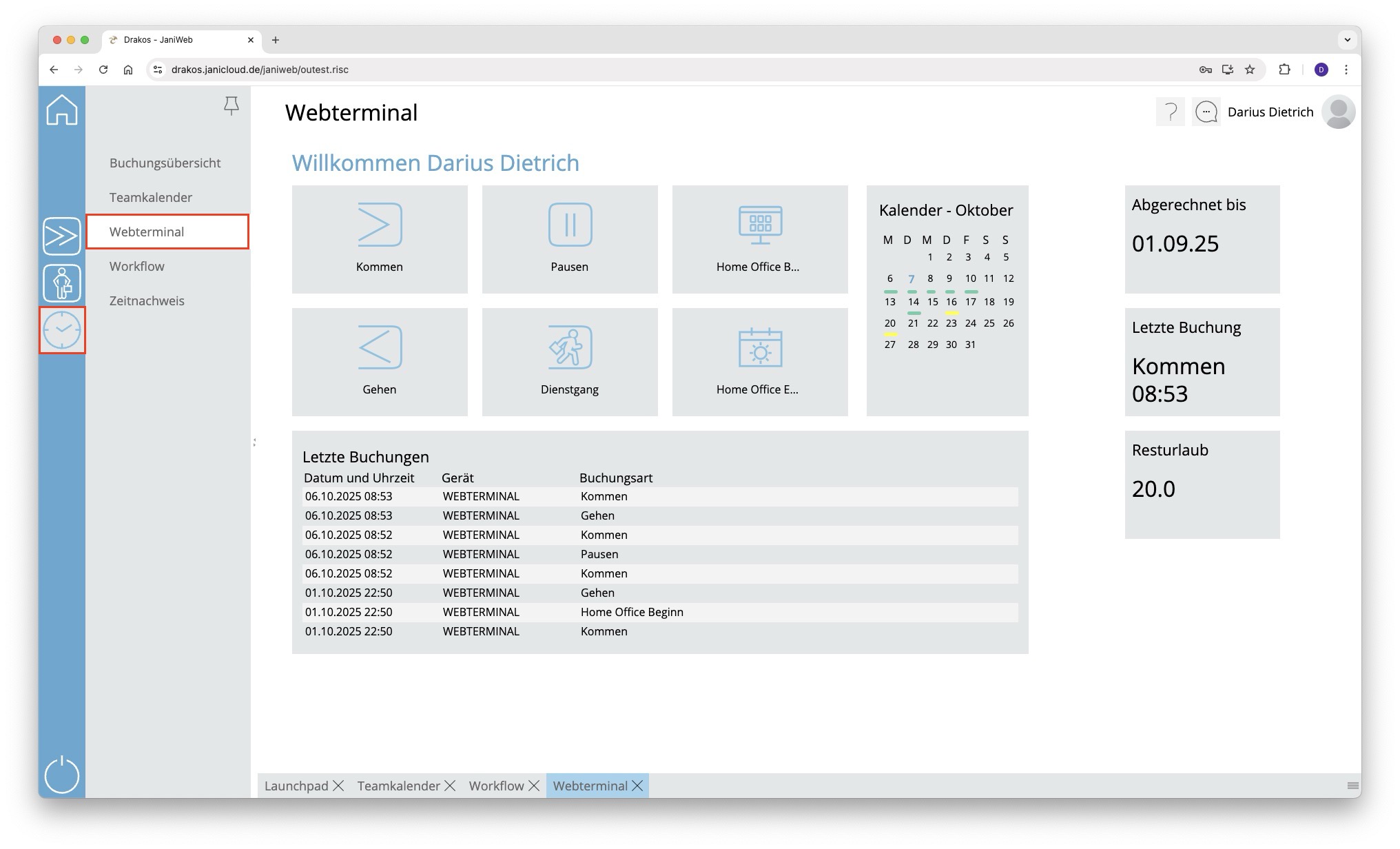
Task: Close the Workflow bottom tab
Action: coord(534,786)
